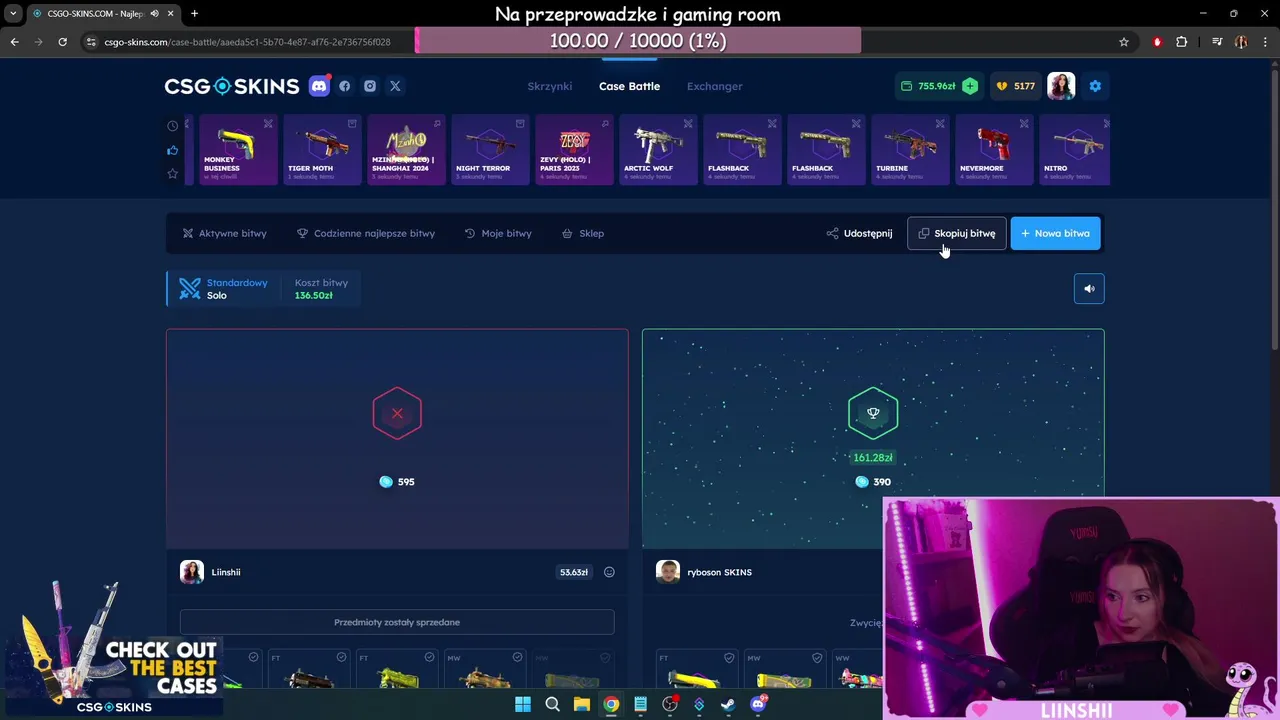
Task: Open Windows taskbar search
Action: click(x=552, y=704)
